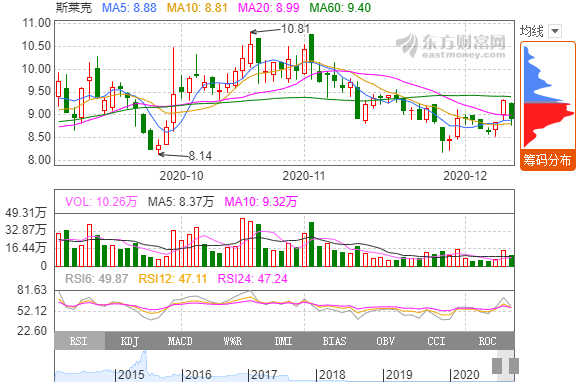This screenshot has width=578, height=387.
Task: Click the 均线 label text
Action: [x=532, y=31]
